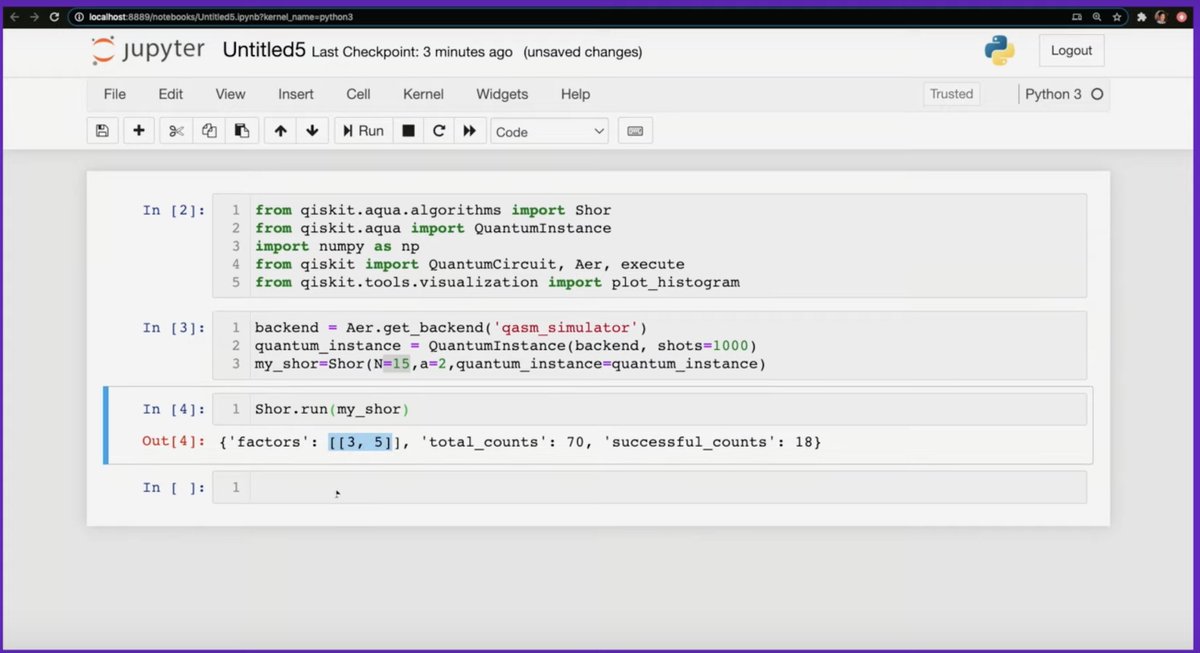This screenshot has height=653, width=1200.
Task: Open the Insert menu
Action: (x=296, y=94)
